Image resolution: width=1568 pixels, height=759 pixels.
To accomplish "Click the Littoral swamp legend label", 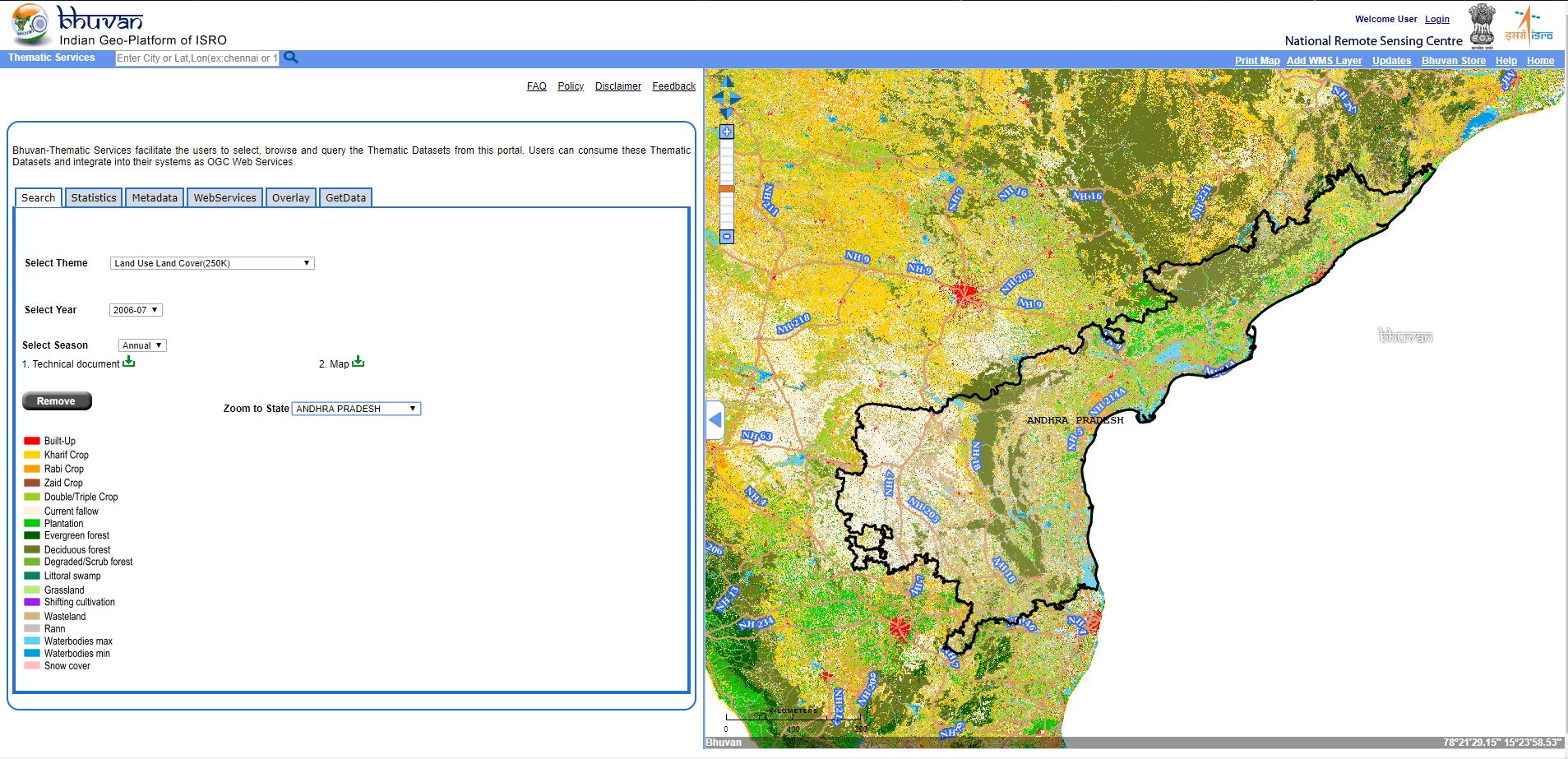I will point(72,576).
